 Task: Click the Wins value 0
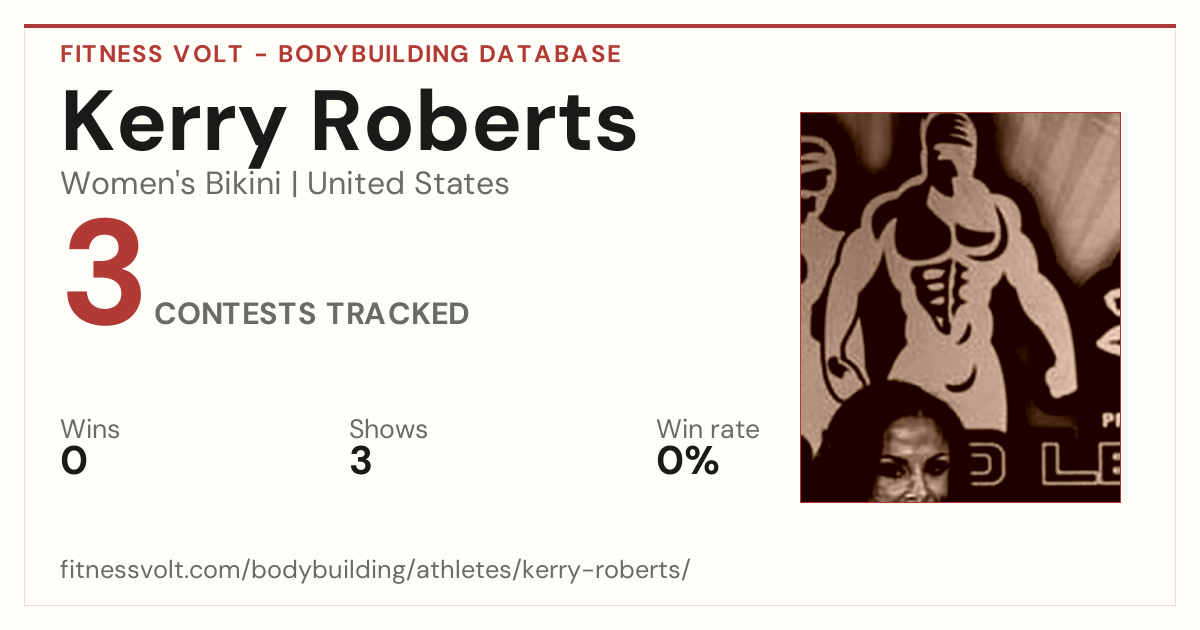[74, 461]
